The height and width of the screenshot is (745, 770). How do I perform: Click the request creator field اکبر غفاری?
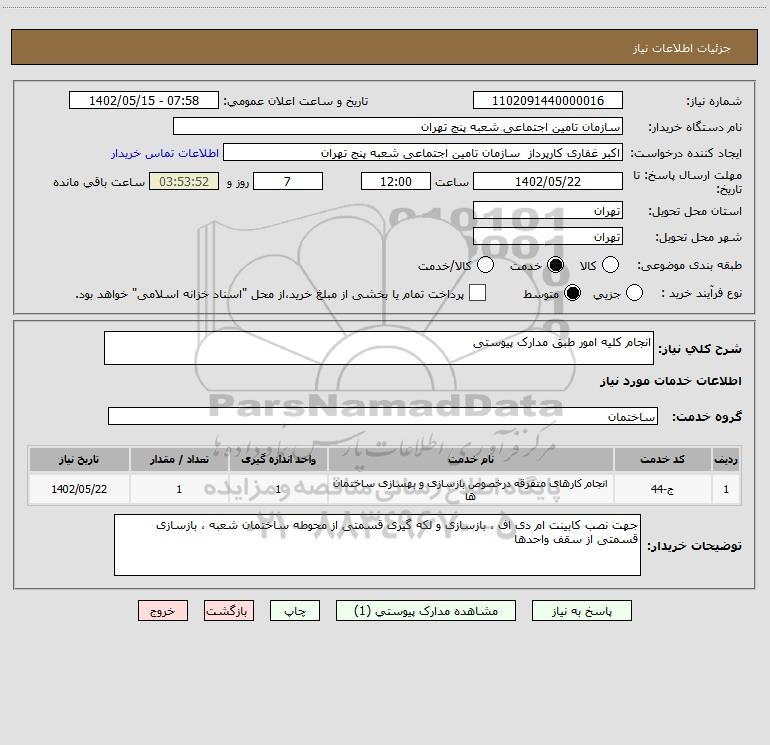(x=423, y=153)
